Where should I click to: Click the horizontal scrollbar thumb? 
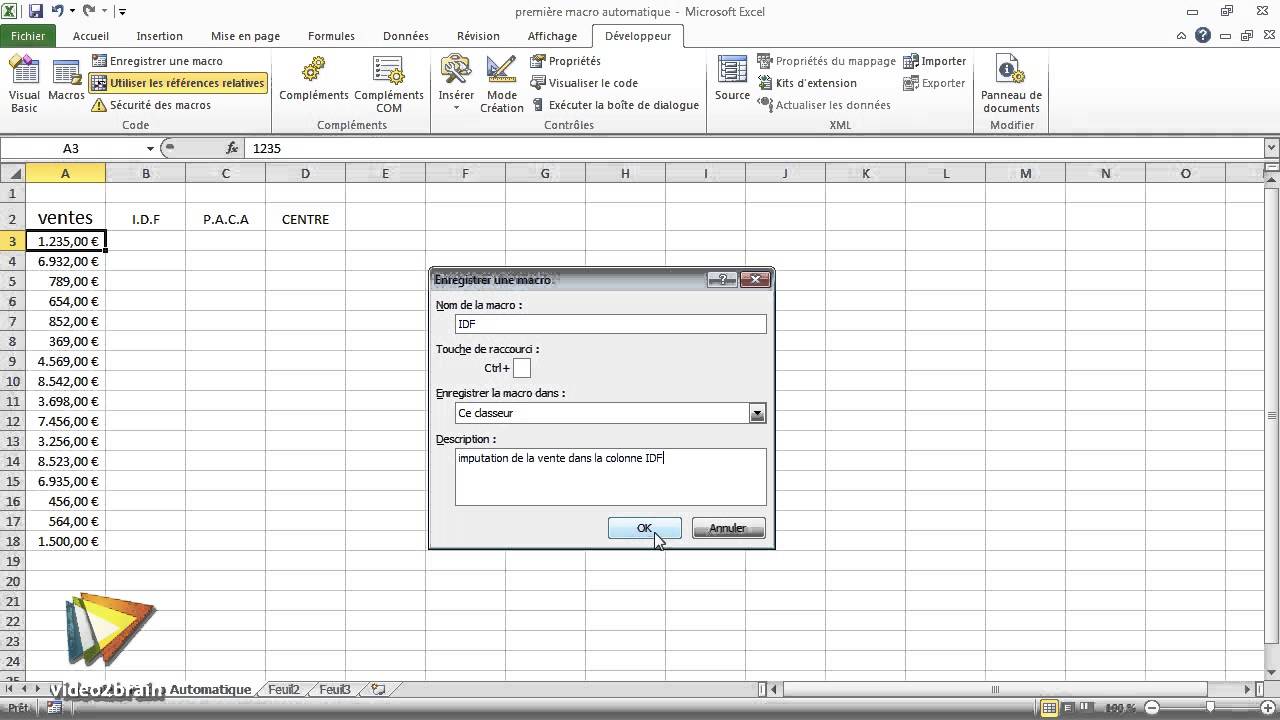point(995,689)
